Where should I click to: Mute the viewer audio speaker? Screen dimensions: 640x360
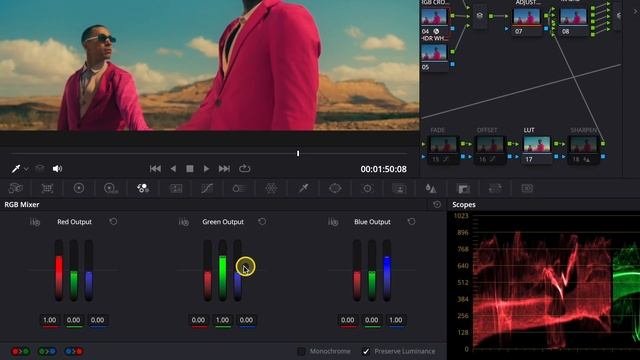[57, 169]
